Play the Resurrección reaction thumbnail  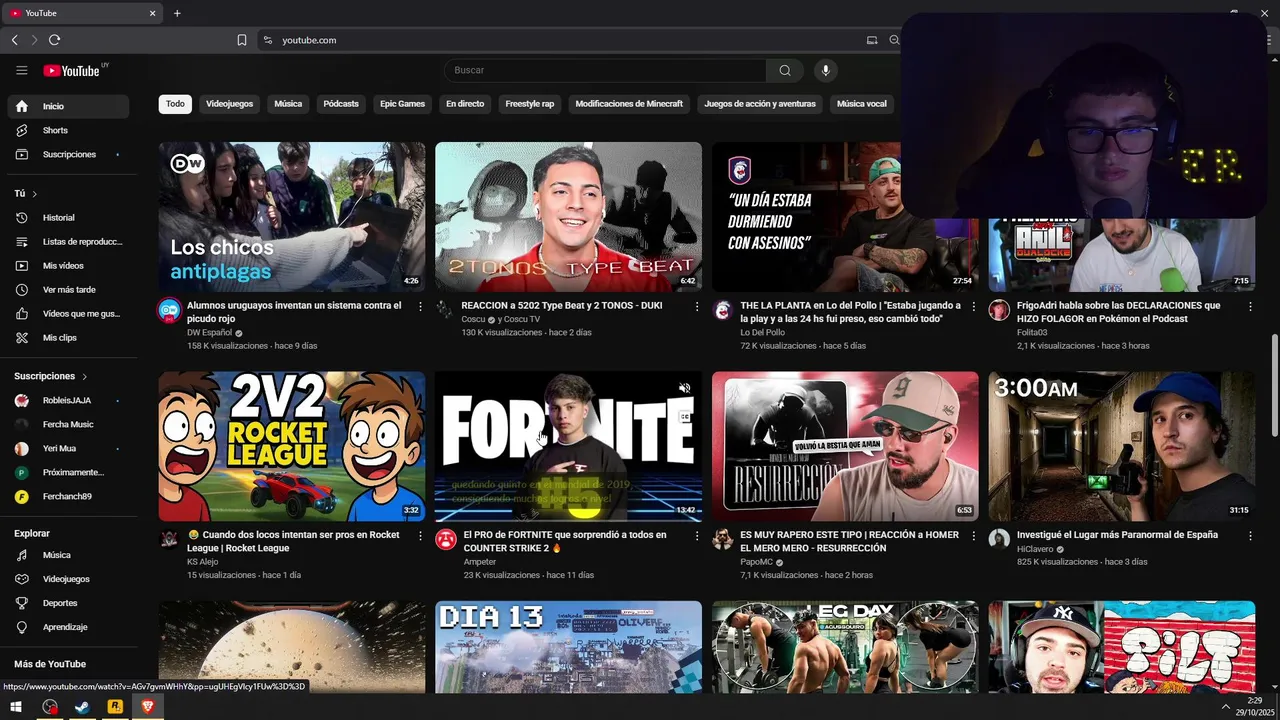pos(845,446)
